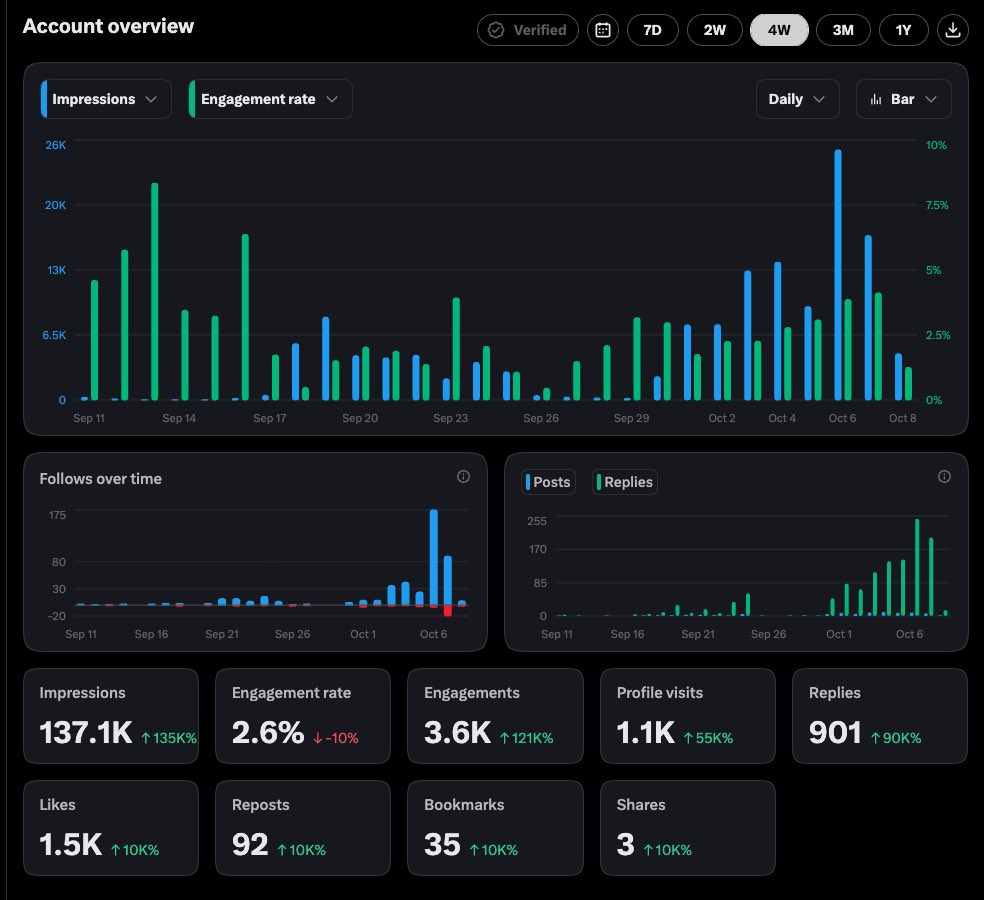984x900 pixels.
Task: Toggle the Posts series in chart
Action: tap(548, 482)
